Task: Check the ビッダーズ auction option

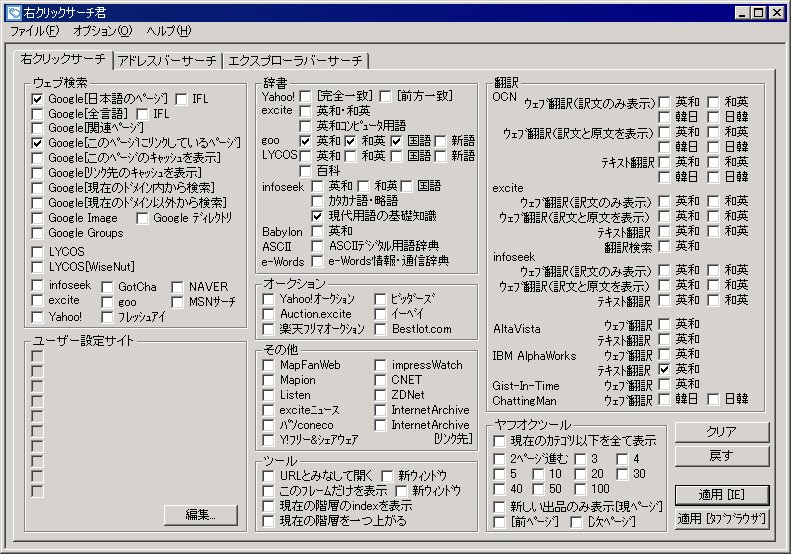Action: 380,299
